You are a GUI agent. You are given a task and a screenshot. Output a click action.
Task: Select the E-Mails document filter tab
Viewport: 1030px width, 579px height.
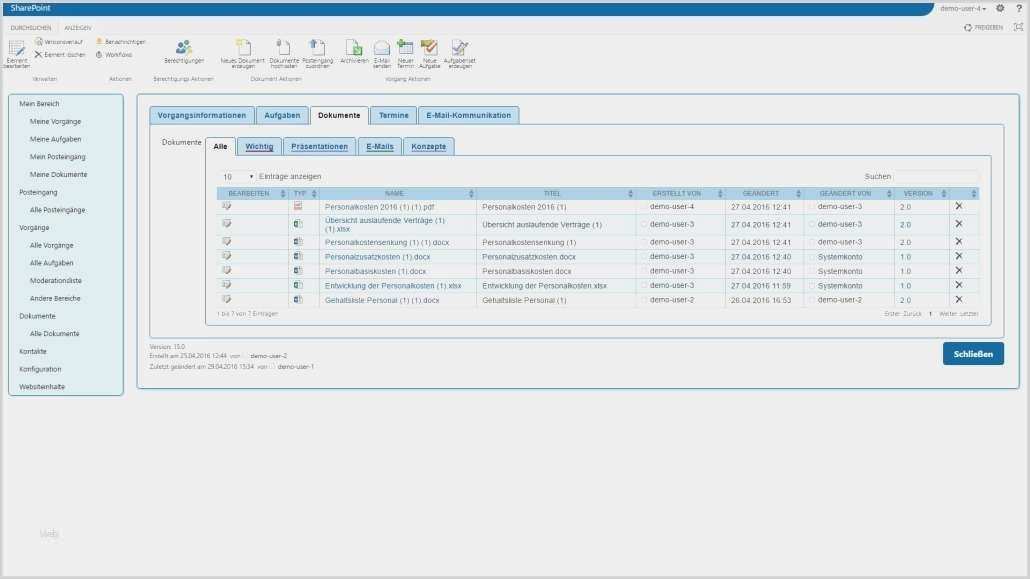[x=380, y=147]
